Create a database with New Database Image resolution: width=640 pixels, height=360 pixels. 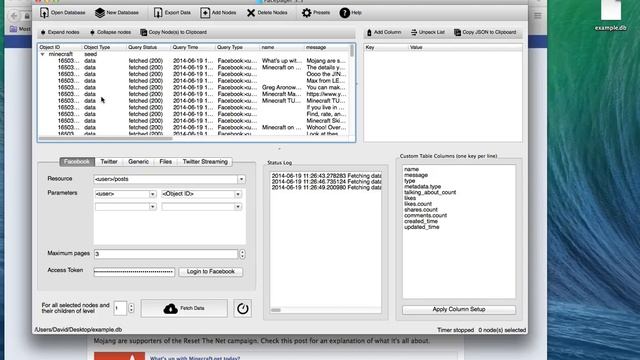click(x=116, y=13)
